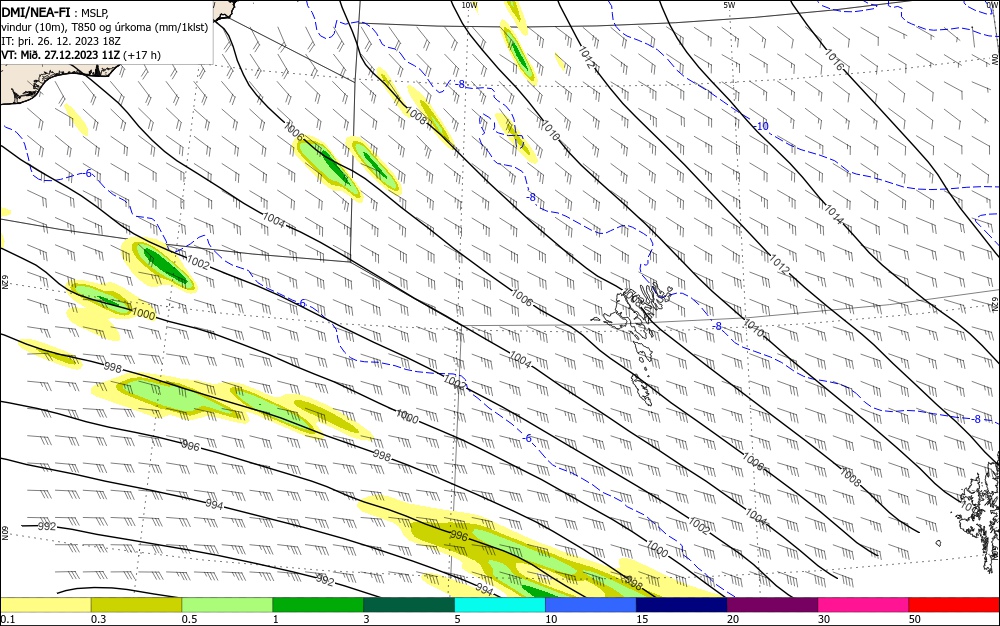The height and width of the screenshot is (626, 1000).
Task: Choose the navy 15–20 legend color band
Action: coord(682,605)
